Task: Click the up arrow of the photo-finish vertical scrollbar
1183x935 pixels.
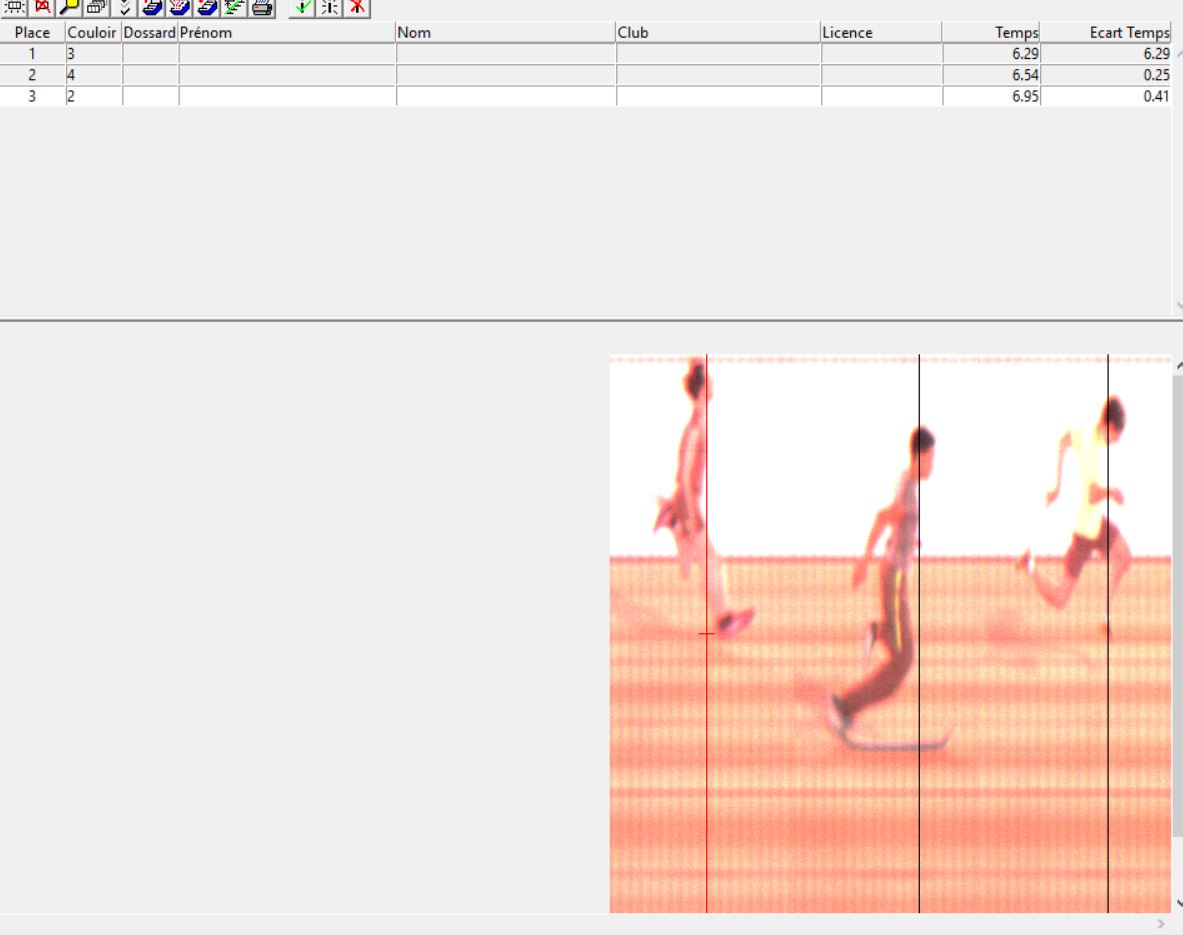Action: point(1178,366)
